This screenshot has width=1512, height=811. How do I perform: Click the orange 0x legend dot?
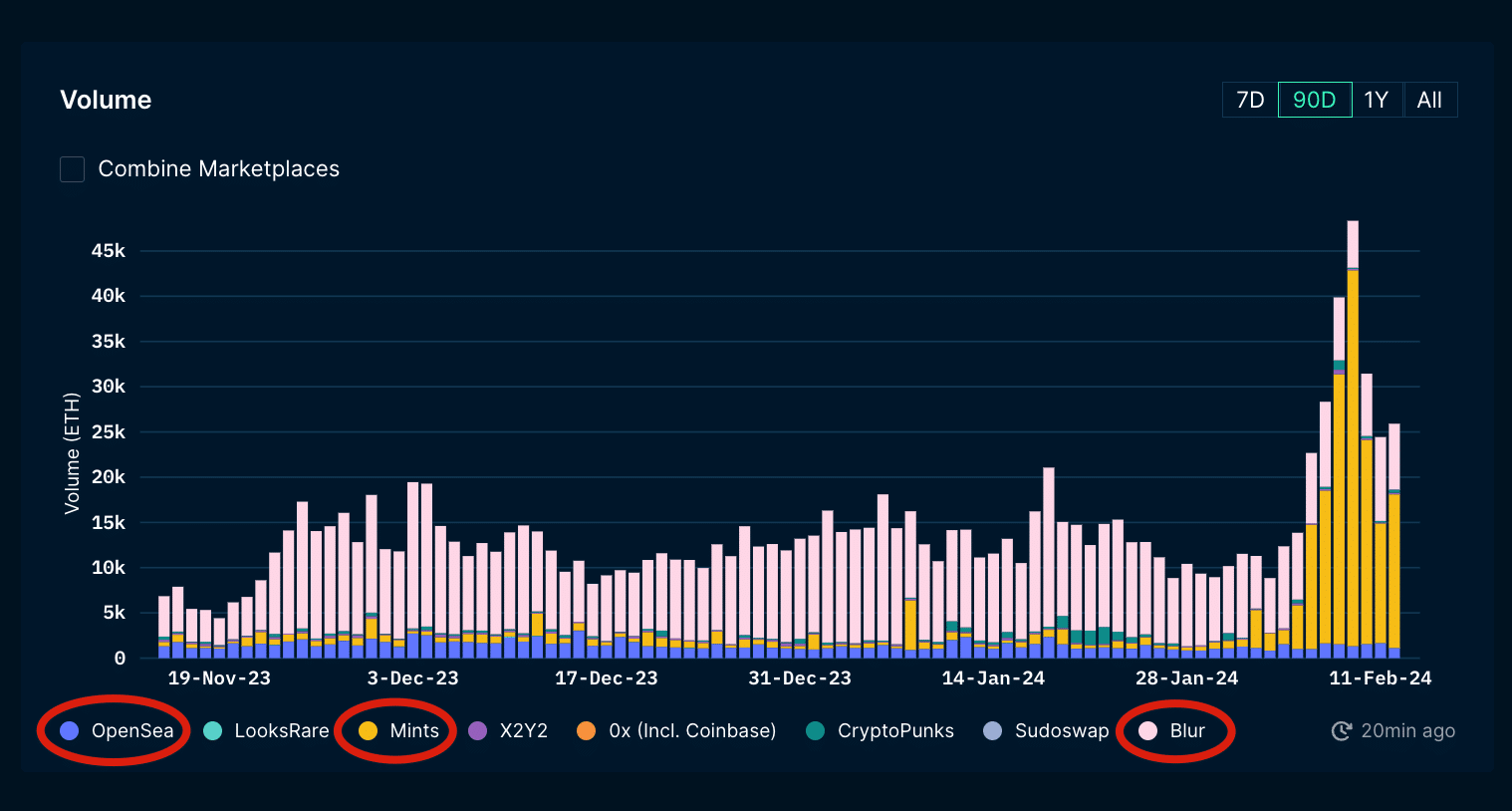(x=587, y=731)
